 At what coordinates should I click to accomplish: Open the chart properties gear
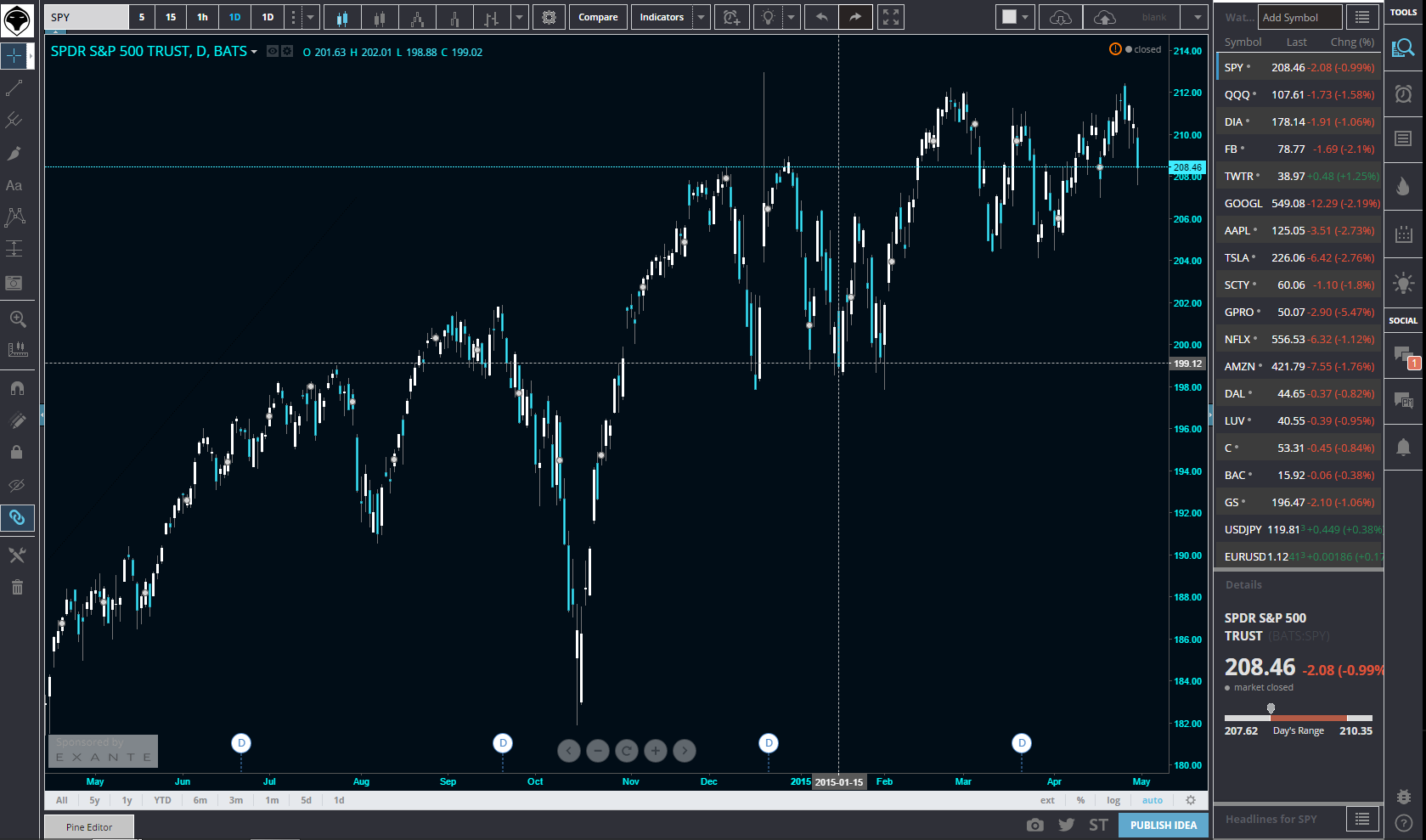[x=549, y=16]
